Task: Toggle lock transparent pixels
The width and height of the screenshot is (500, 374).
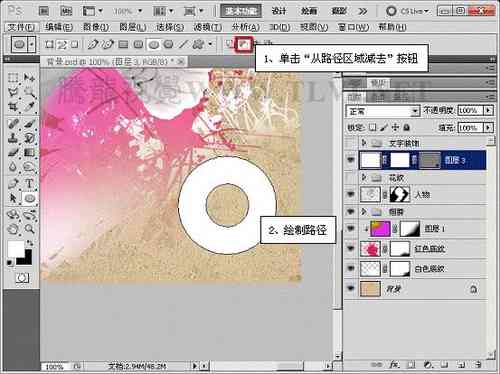Action: point(373,127)
